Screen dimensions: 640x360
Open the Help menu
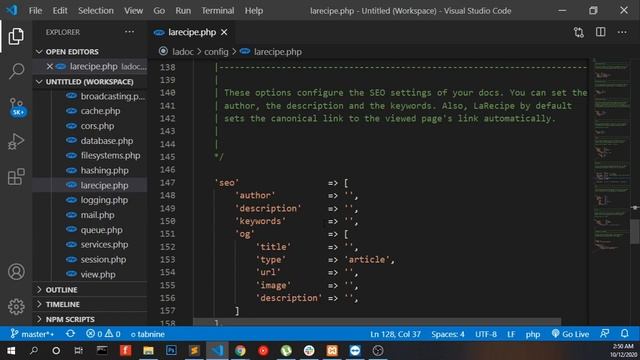[x=253, y=11]
